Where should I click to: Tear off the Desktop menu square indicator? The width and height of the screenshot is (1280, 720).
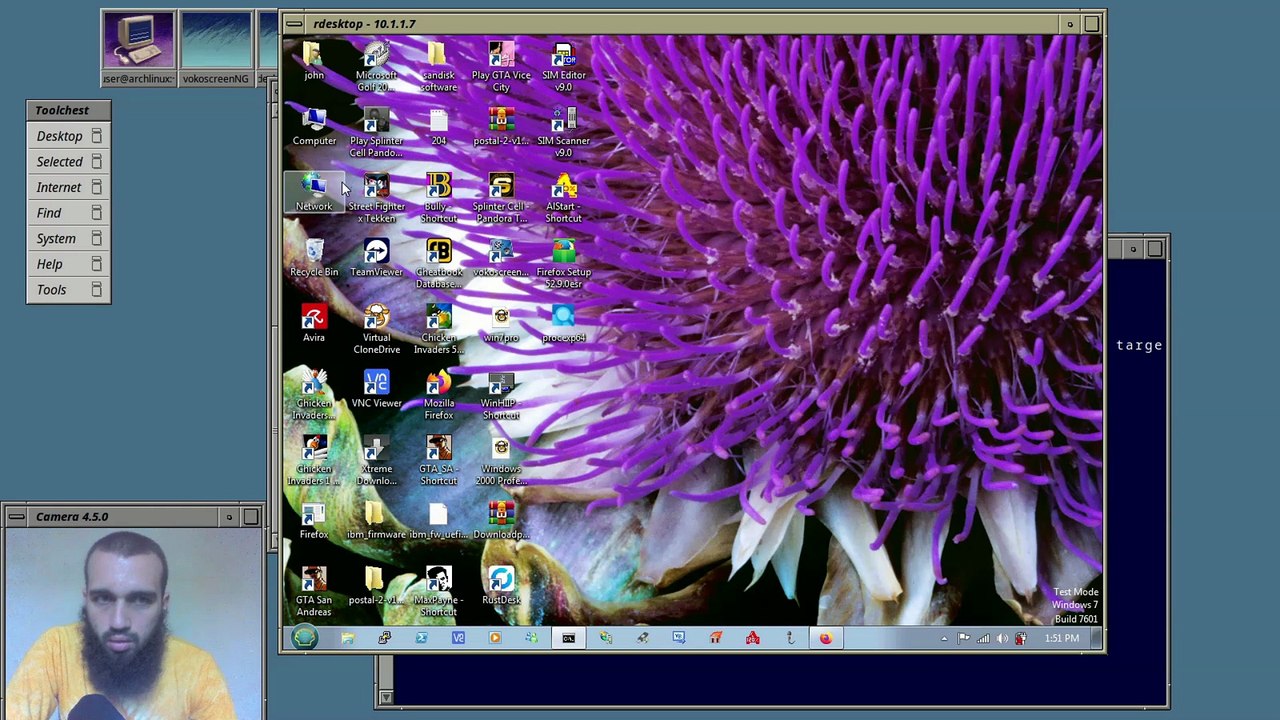(96, 136)
